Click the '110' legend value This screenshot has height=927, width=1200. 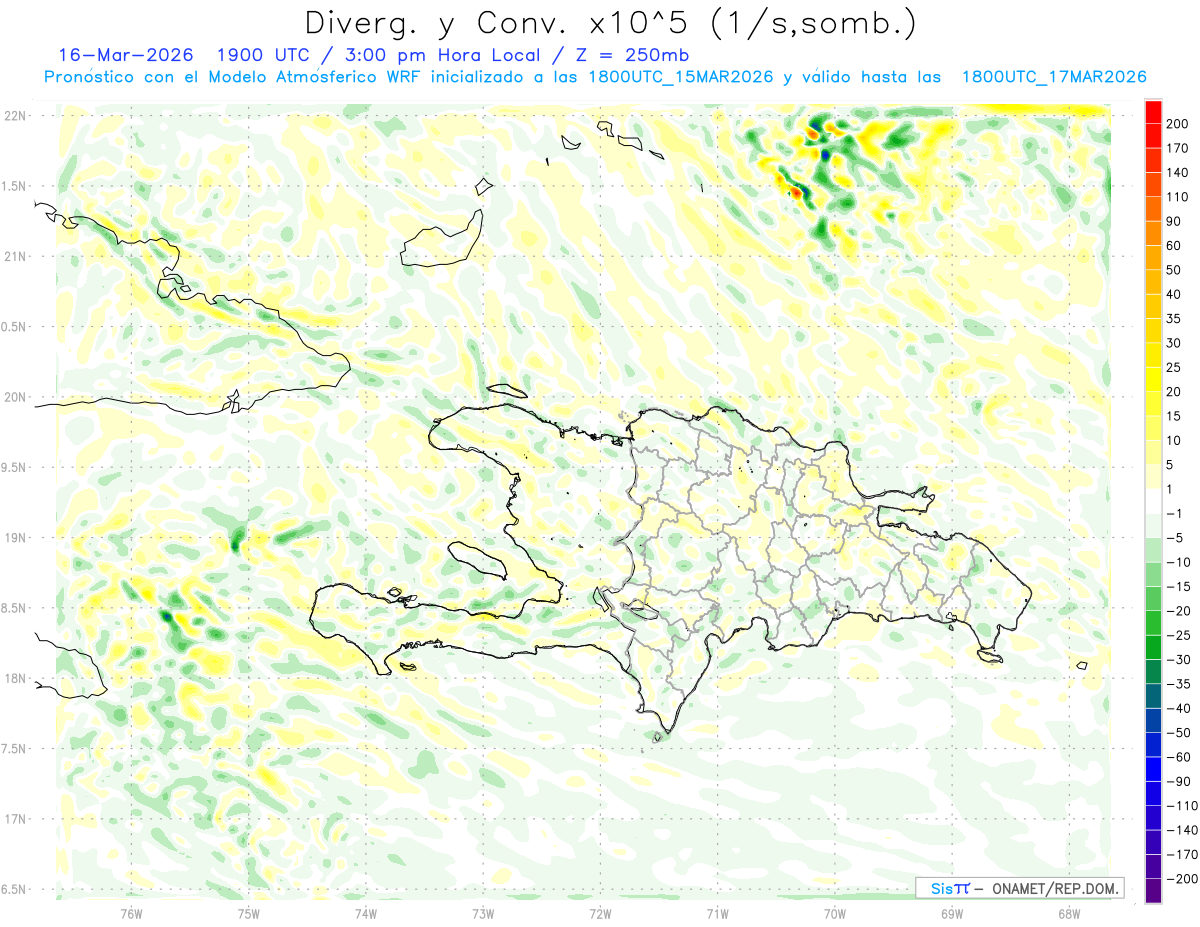(x=1179, y=197)
